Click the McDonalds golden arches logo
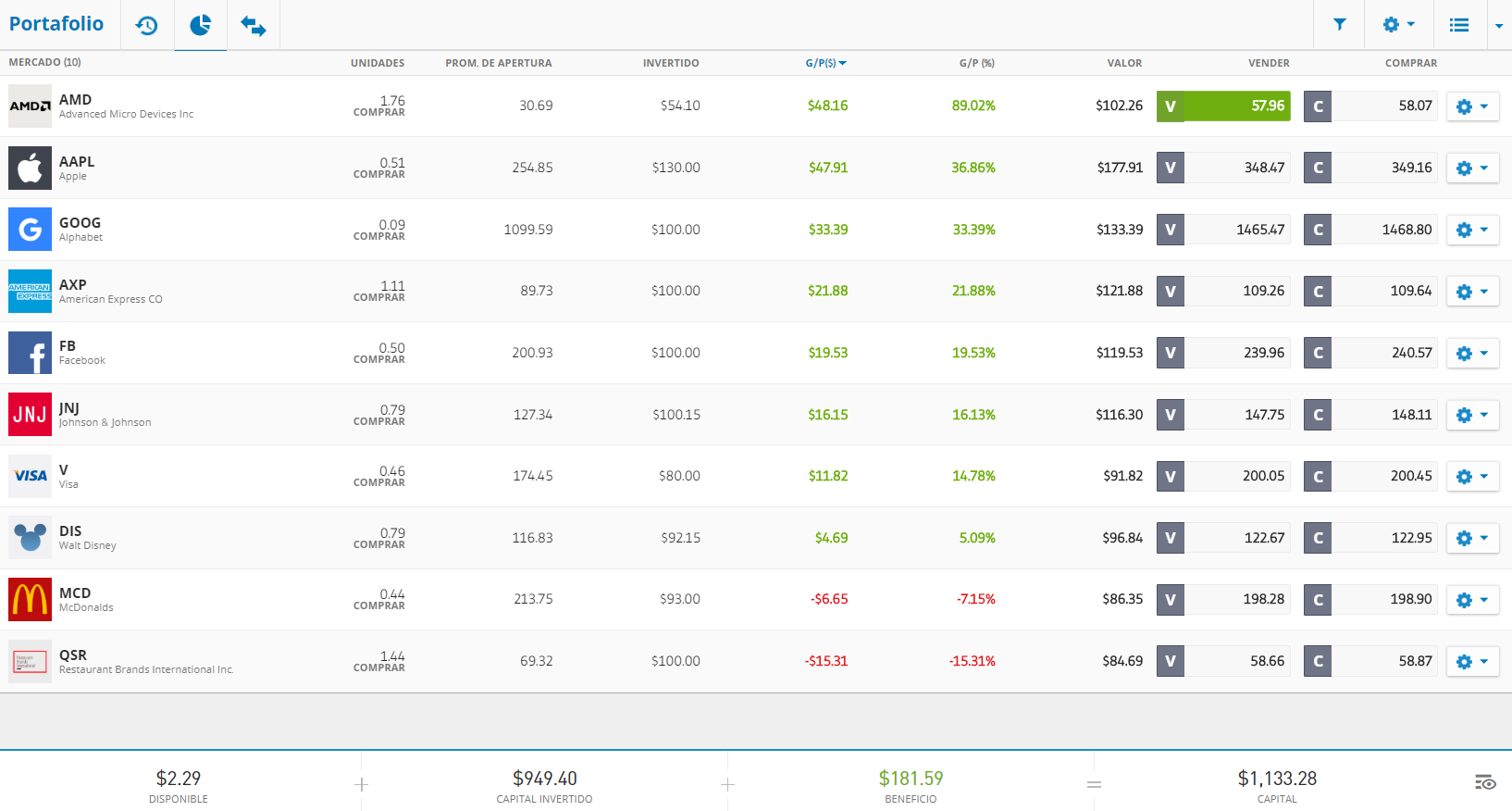 coord(30,600)
